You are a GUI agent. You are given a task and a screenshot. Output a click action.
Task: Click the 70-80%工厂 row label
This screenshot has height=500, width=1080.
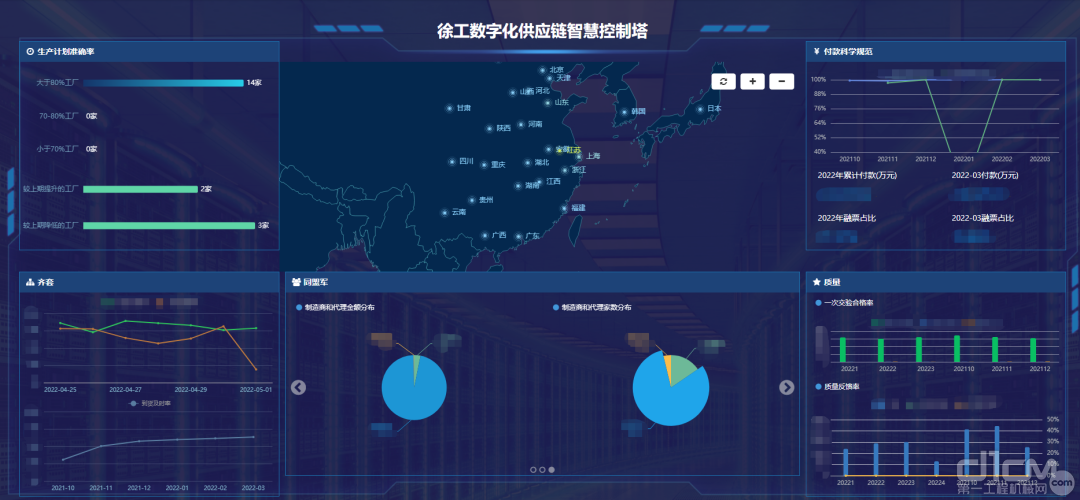click(x=59, y=116)
